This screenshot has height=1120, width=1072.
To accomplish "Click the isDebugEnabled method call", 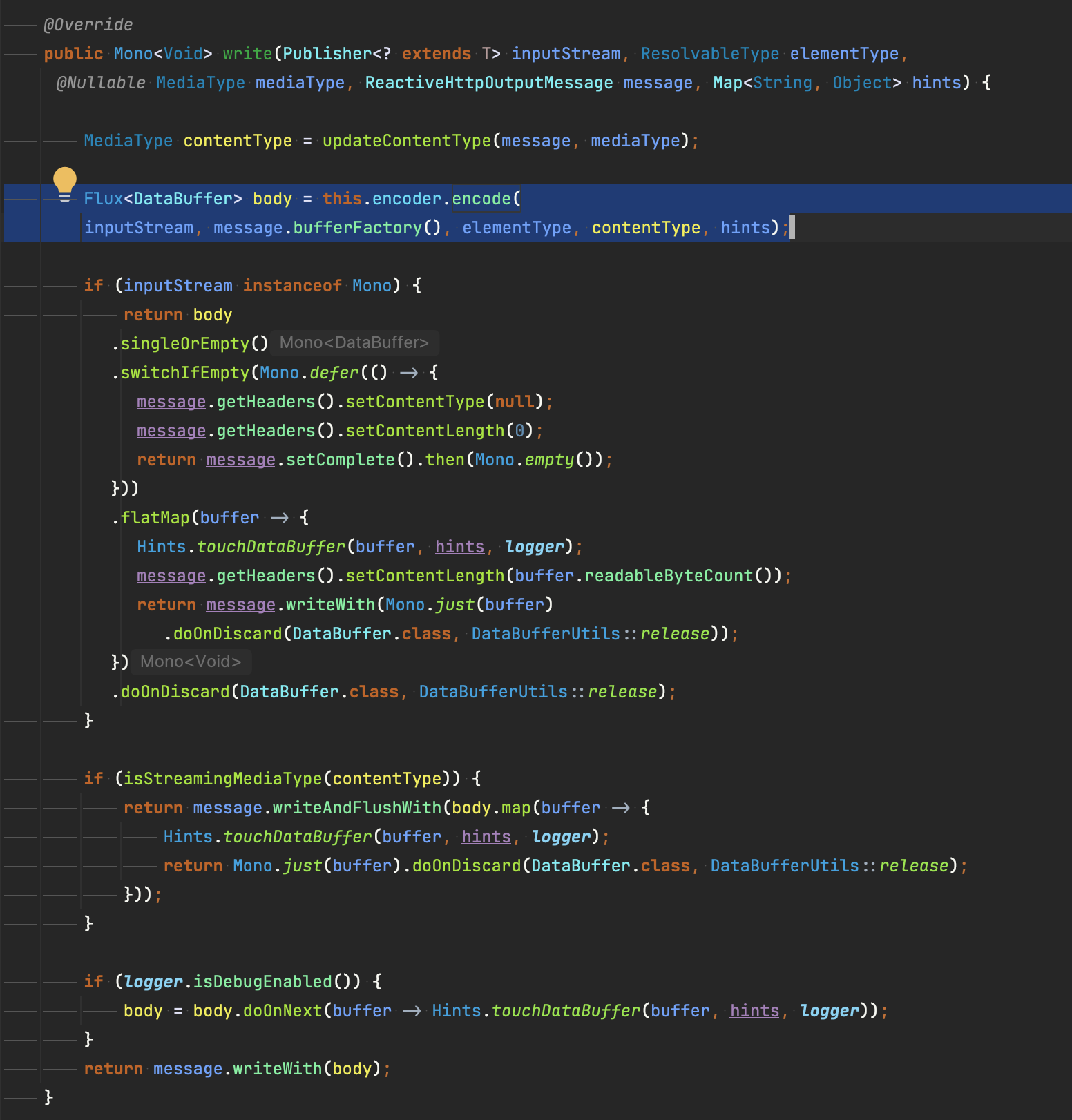I will tap(262, 982).
